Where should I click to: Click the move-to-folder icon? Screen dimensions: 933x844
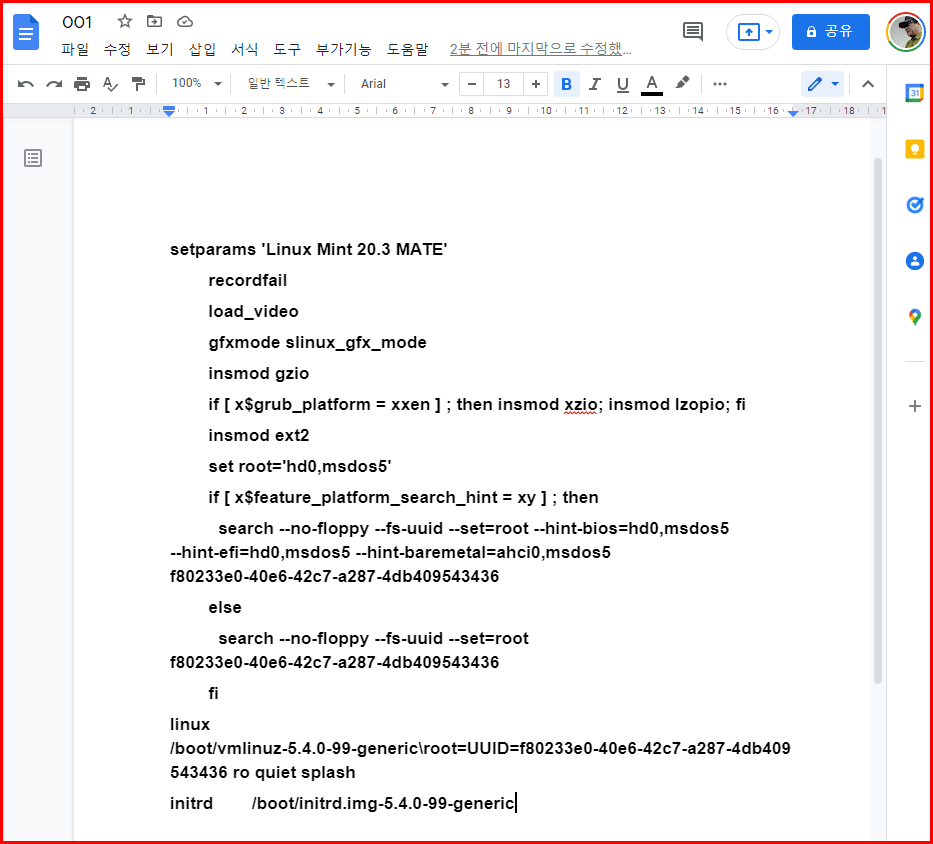(x=154, y=21)
